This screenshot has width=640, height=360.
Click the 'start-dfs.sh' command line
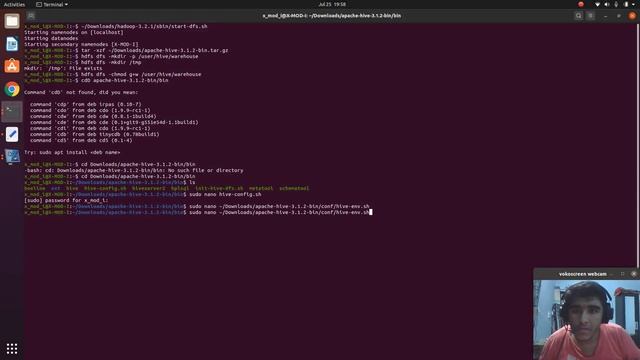tap(116, 26)
